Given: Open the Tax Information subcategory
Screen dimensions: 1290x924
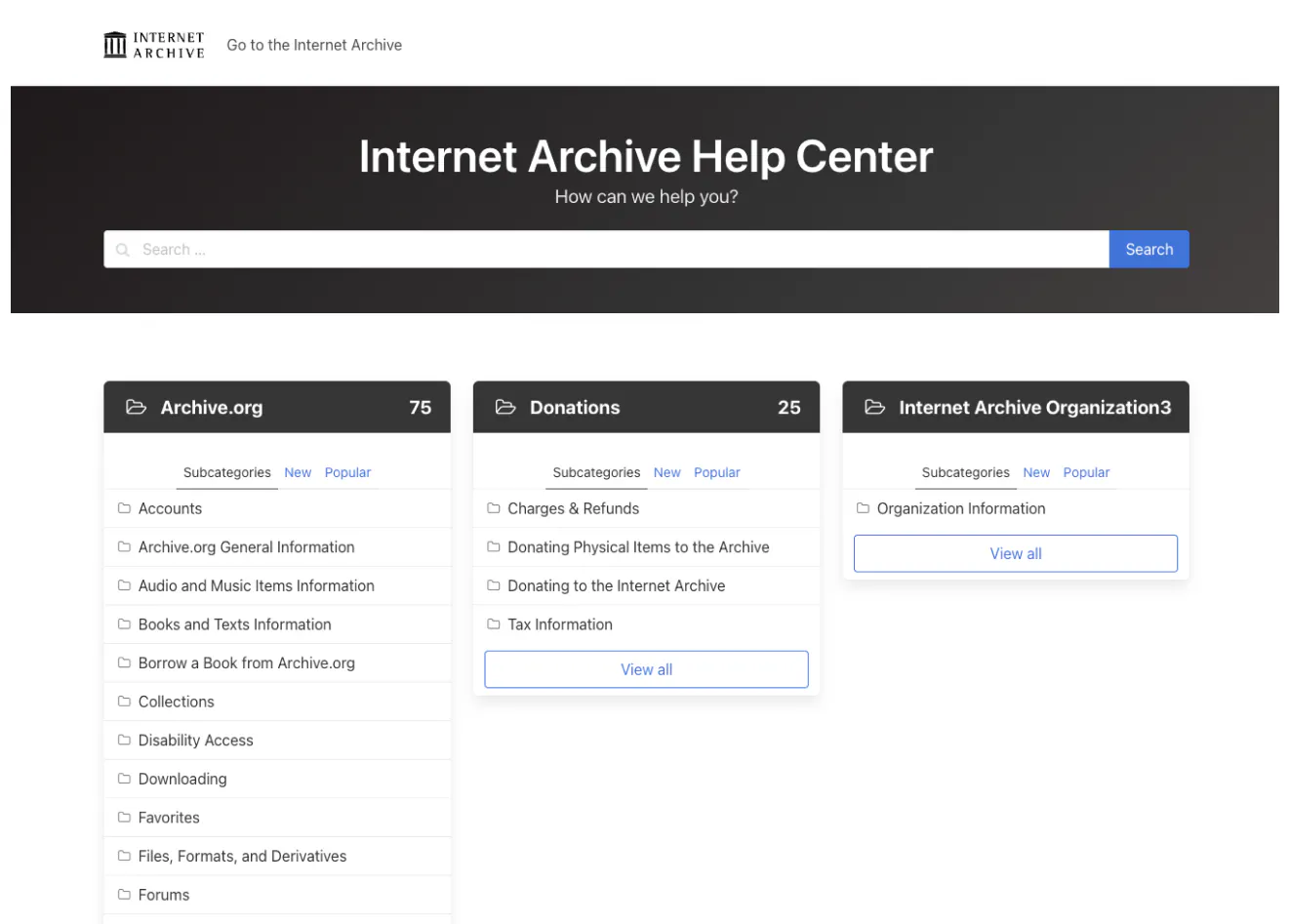Looking at the screenshot, I should click(x=559, y=624).
